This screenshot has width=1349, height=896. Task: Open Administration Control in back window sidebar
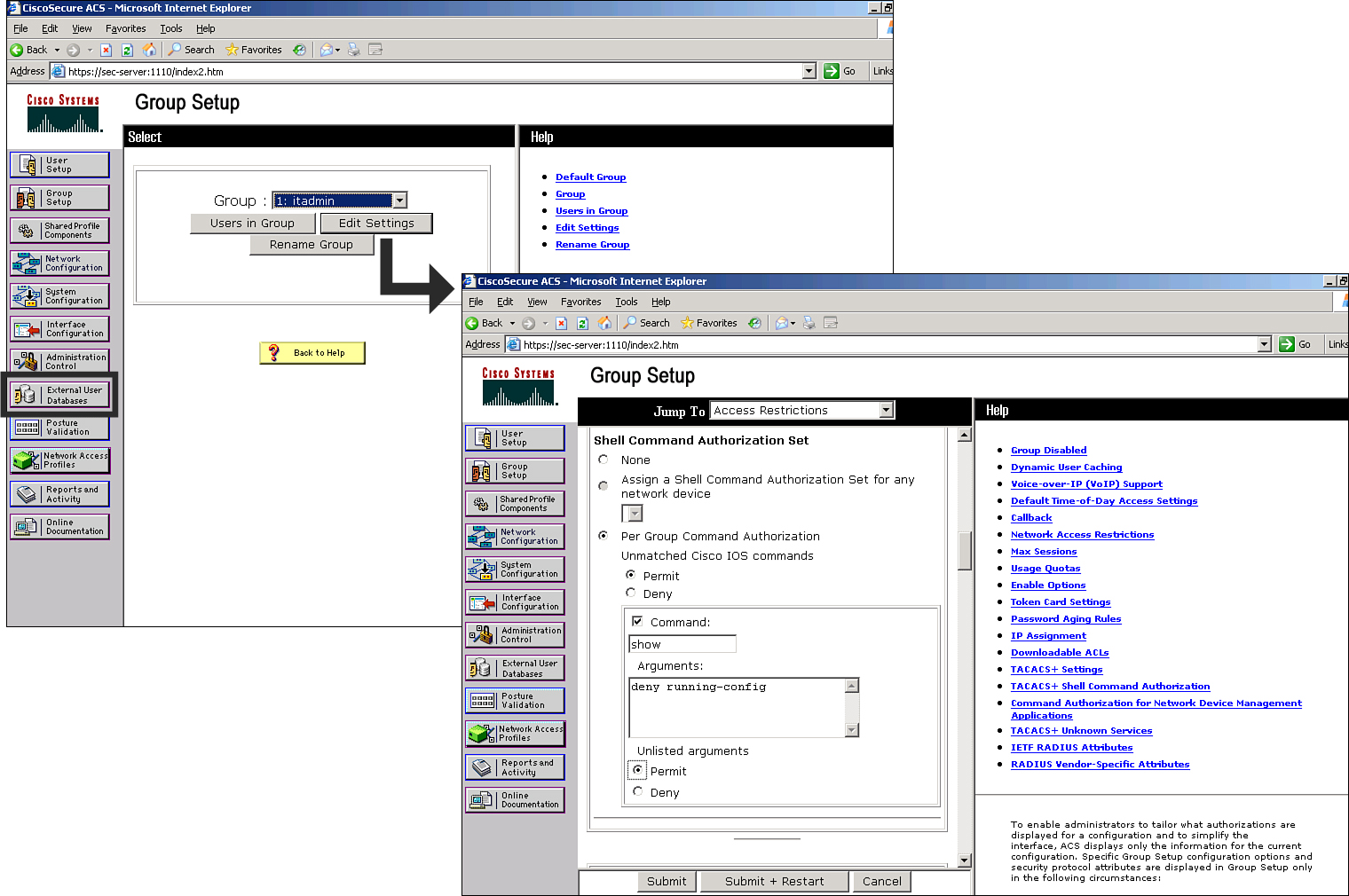tap(59, 362)
